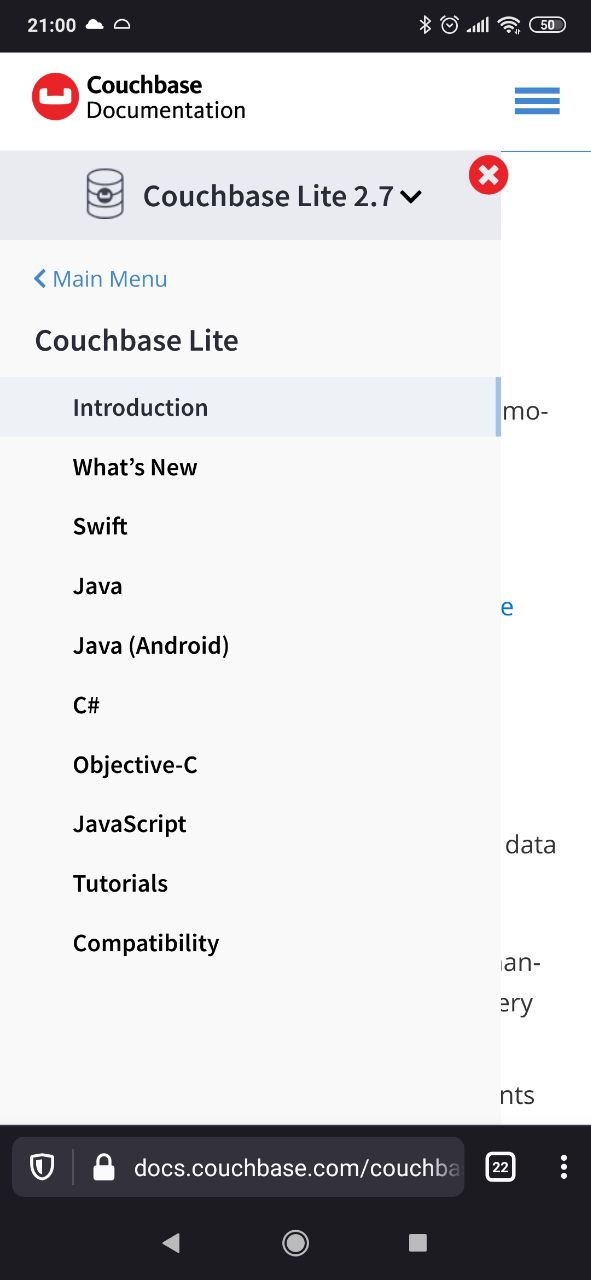Close the navigation panel with red X
Screen dimensions: 591x1280
[488, 176]
